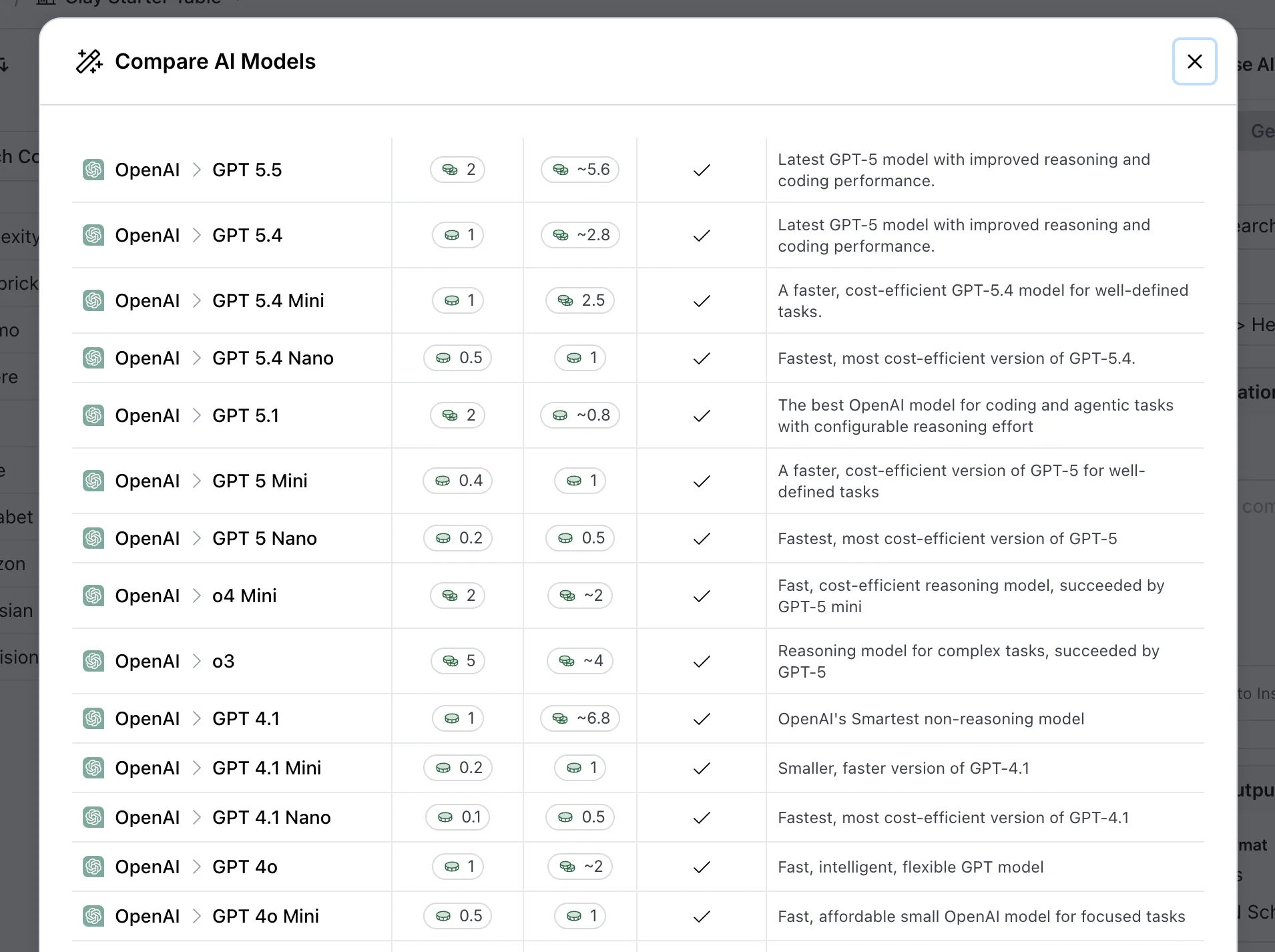
Task: Click the OpenAI logo in the GPT 5.5 row
Action: 93,170
